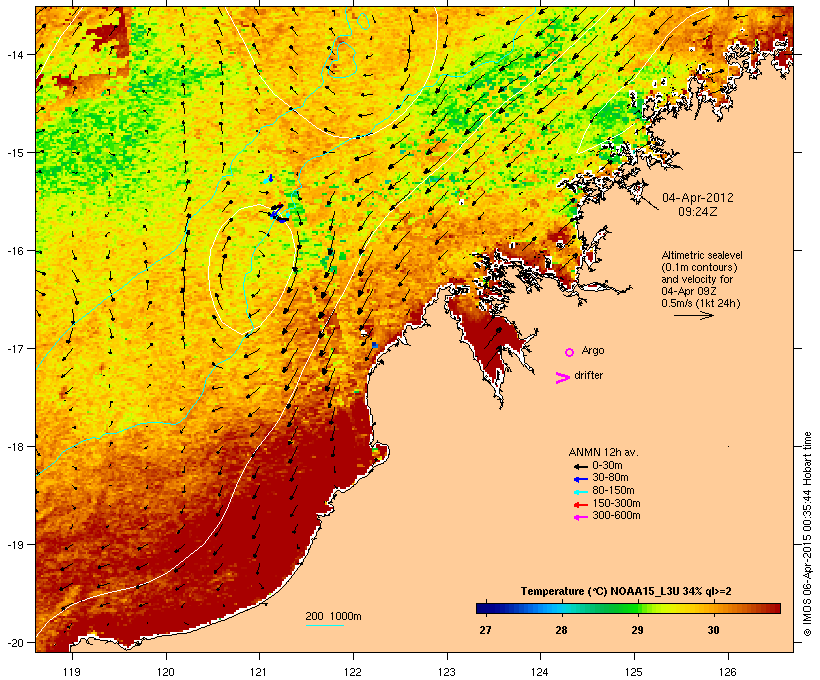Click the dark blue end of the temperature colorbar
Image resolution: width=820 pixels, height=680 pixels.
click(x=481, y=608)
